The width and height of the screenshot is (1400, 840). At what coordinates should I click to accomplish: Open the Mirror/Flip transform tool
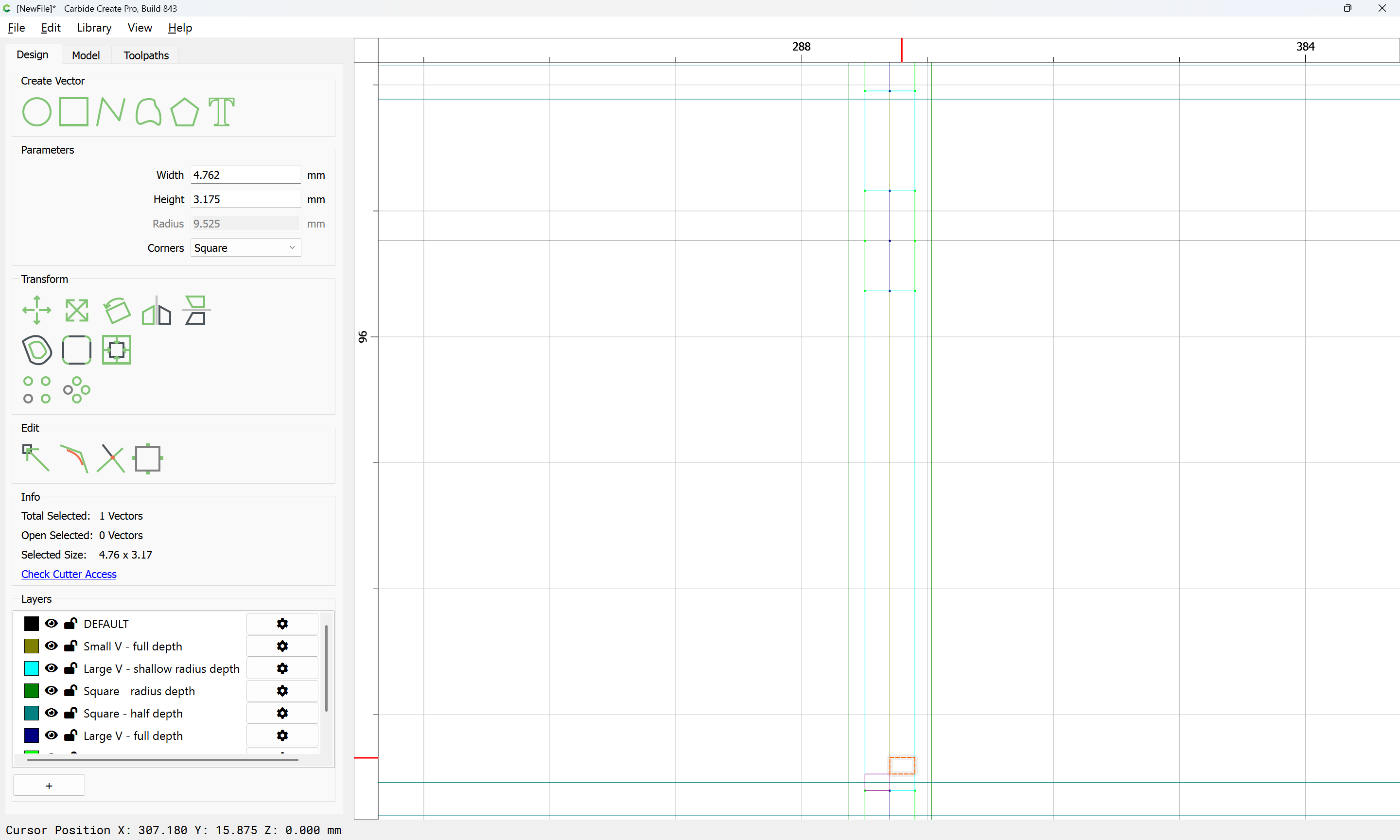coord(156,310)
